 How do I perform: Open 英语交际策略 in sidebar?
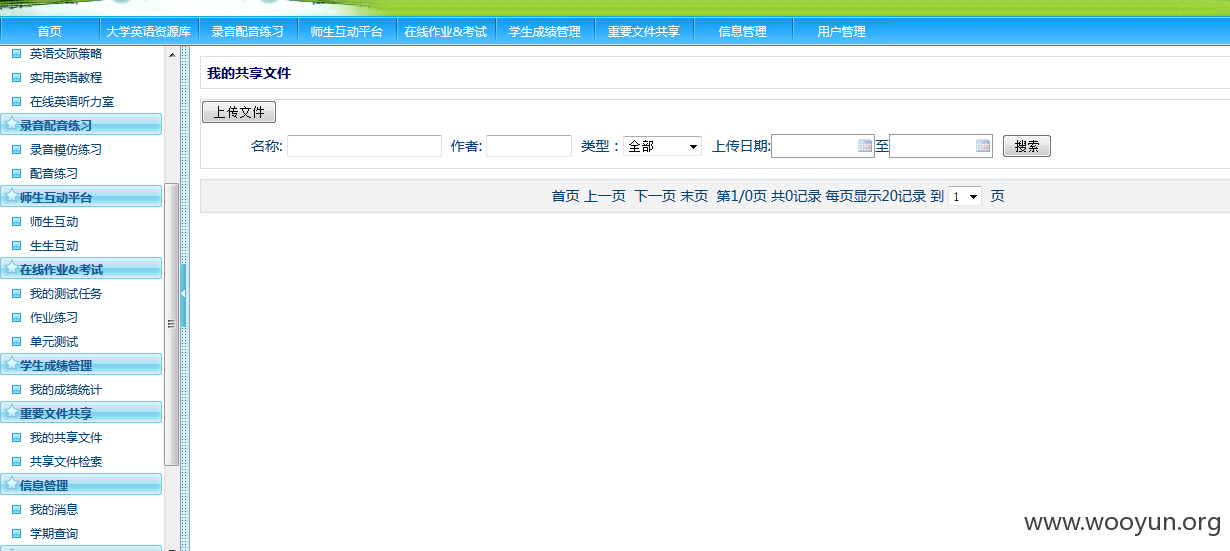point(66,54)
